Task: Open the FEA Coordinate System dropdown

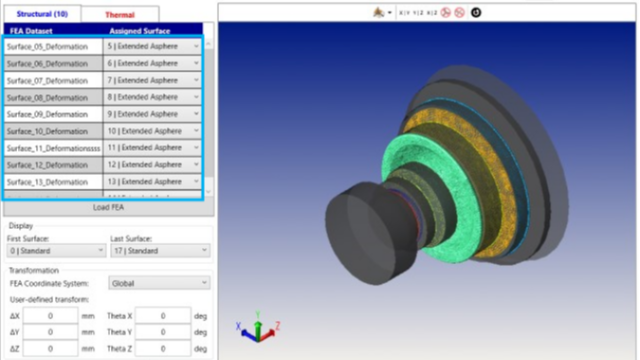Action: (159, 283)
